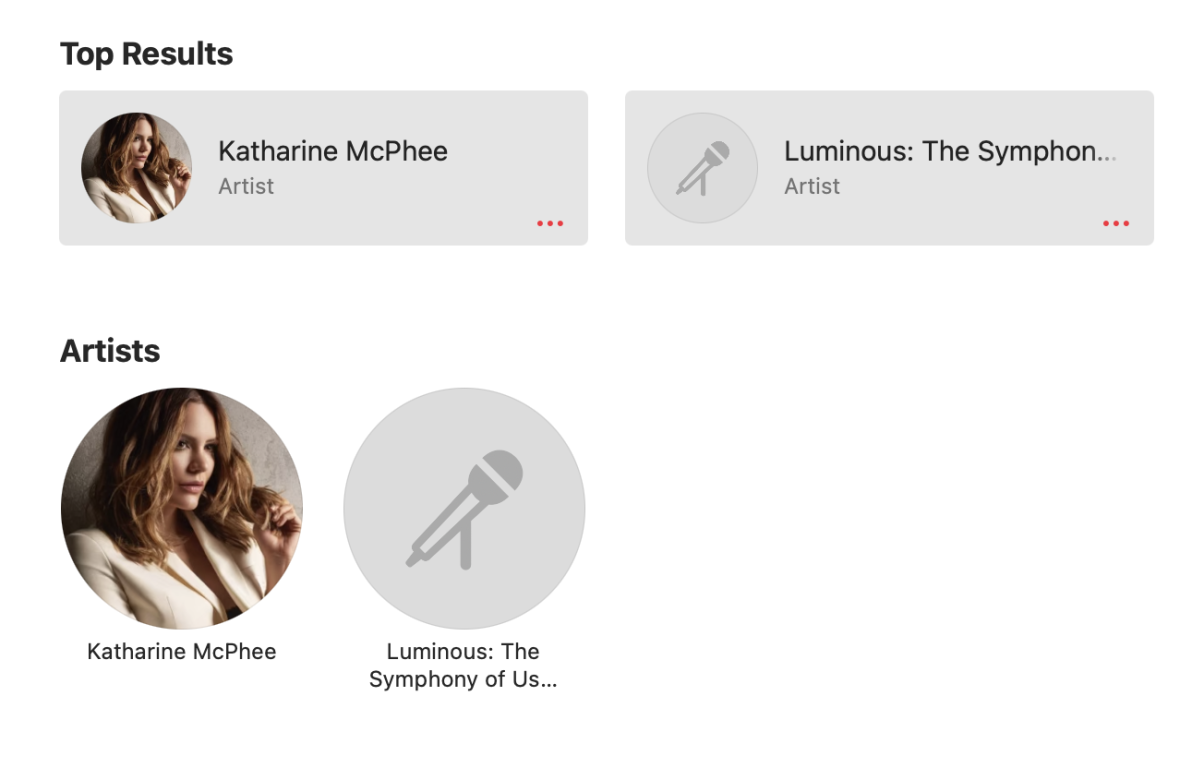Click large microphone placeholder under Artists
This screenshot has width=1180, height=768.
pos(464,508)
